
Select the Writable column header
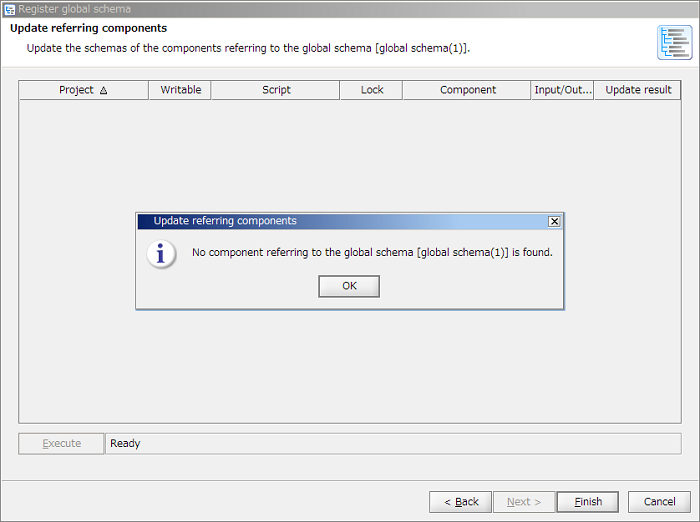[x=180, y=90]
